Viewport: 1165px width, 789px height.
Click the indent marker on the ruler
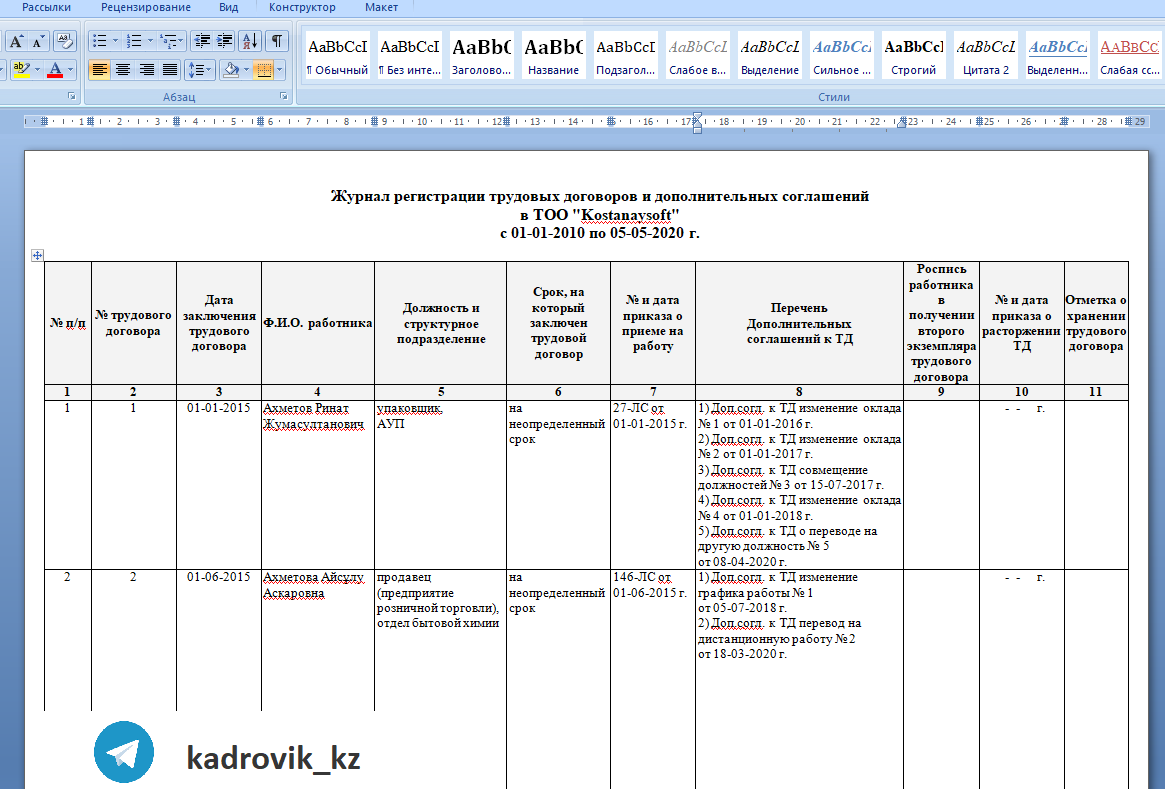tap(697, 122)
